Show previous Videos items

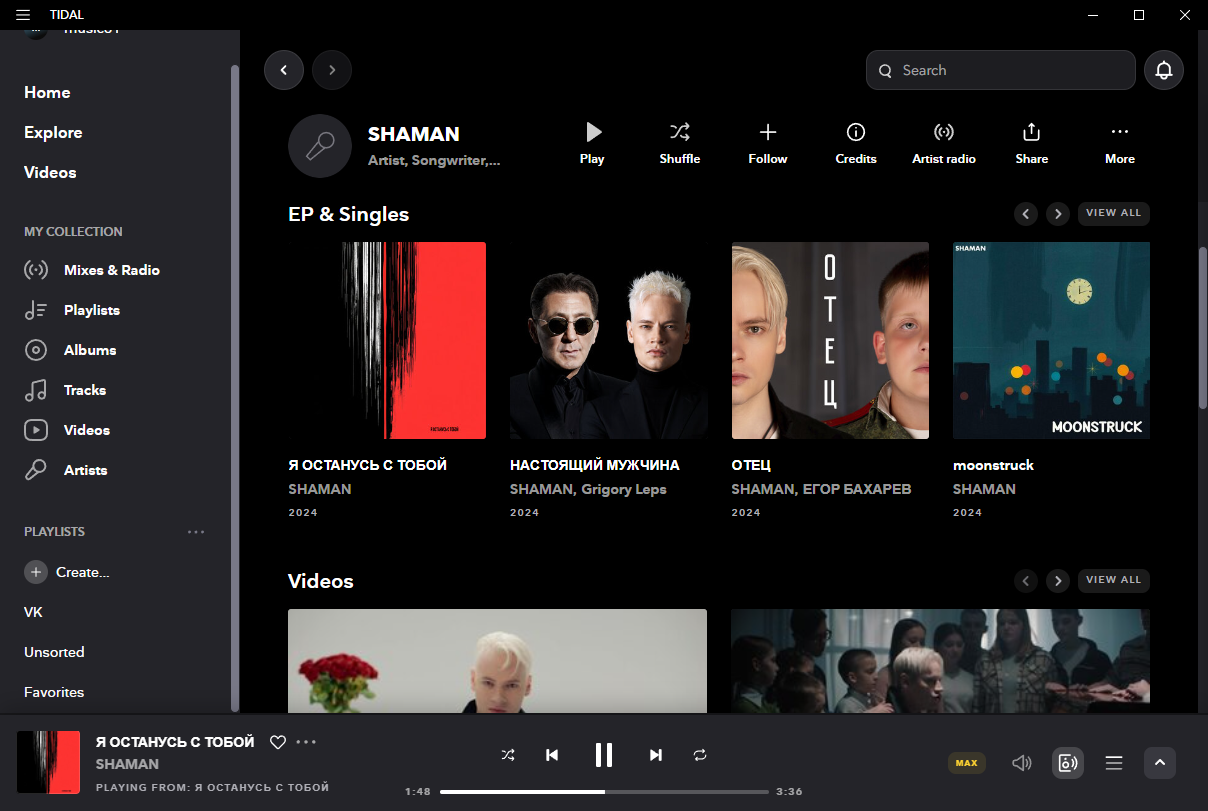click(x=1026, y=580)
